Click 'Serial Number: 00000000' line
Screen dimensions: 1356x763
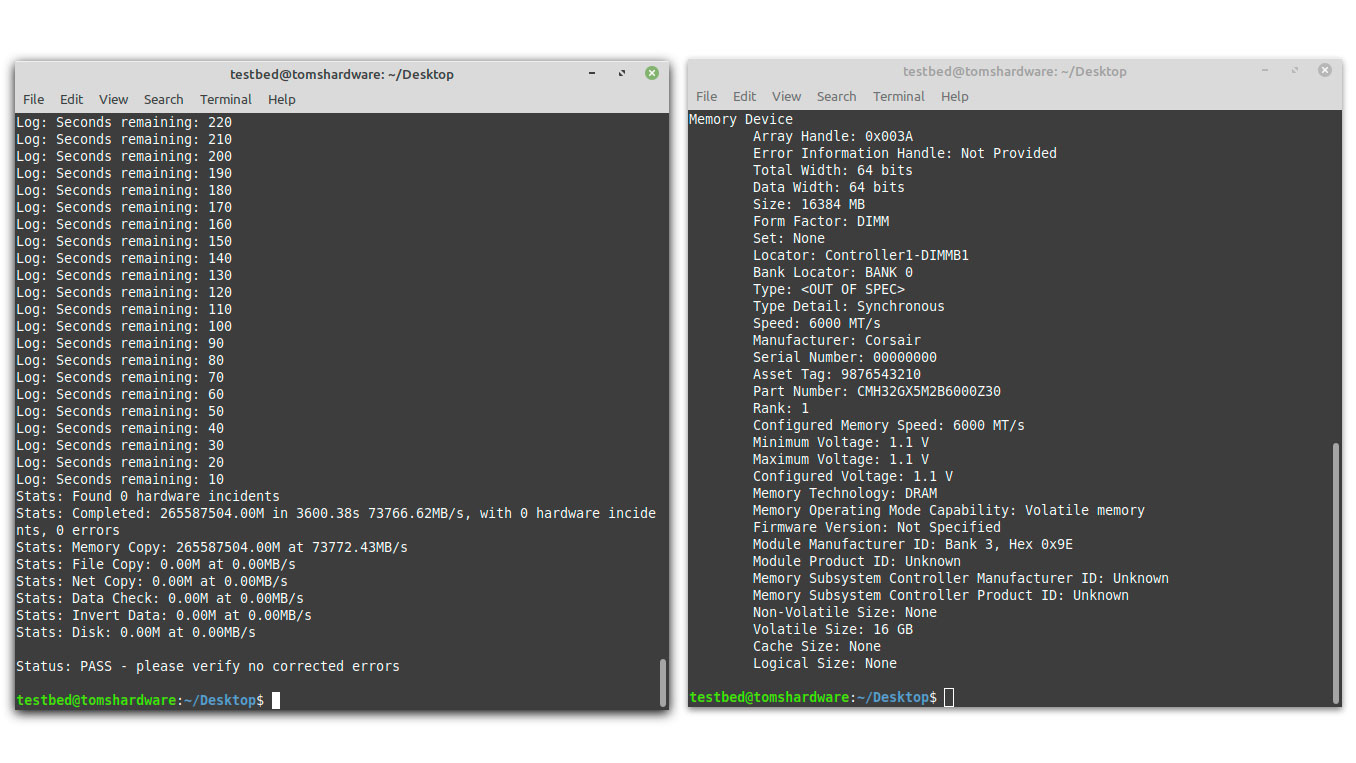pyautogui.click(x=845, y=357)
